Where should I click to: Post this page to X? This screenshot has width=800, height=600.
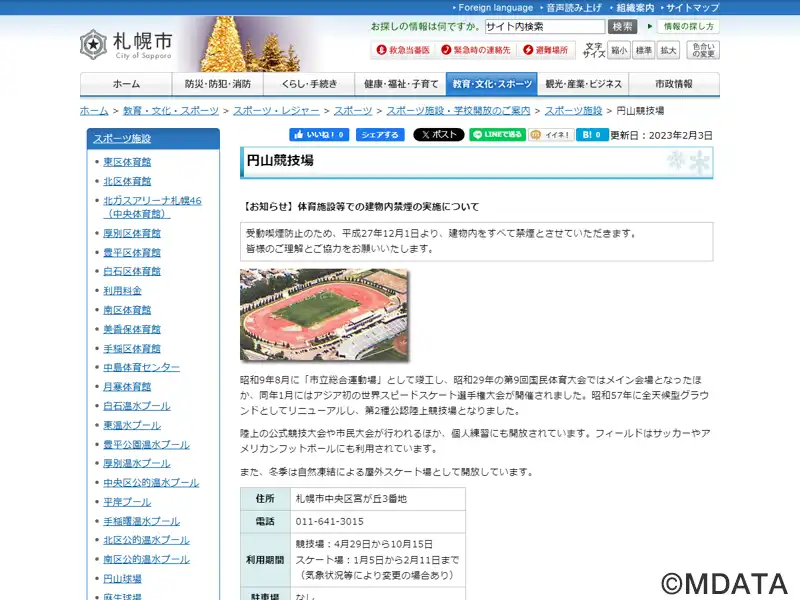[x=438, y=134]
